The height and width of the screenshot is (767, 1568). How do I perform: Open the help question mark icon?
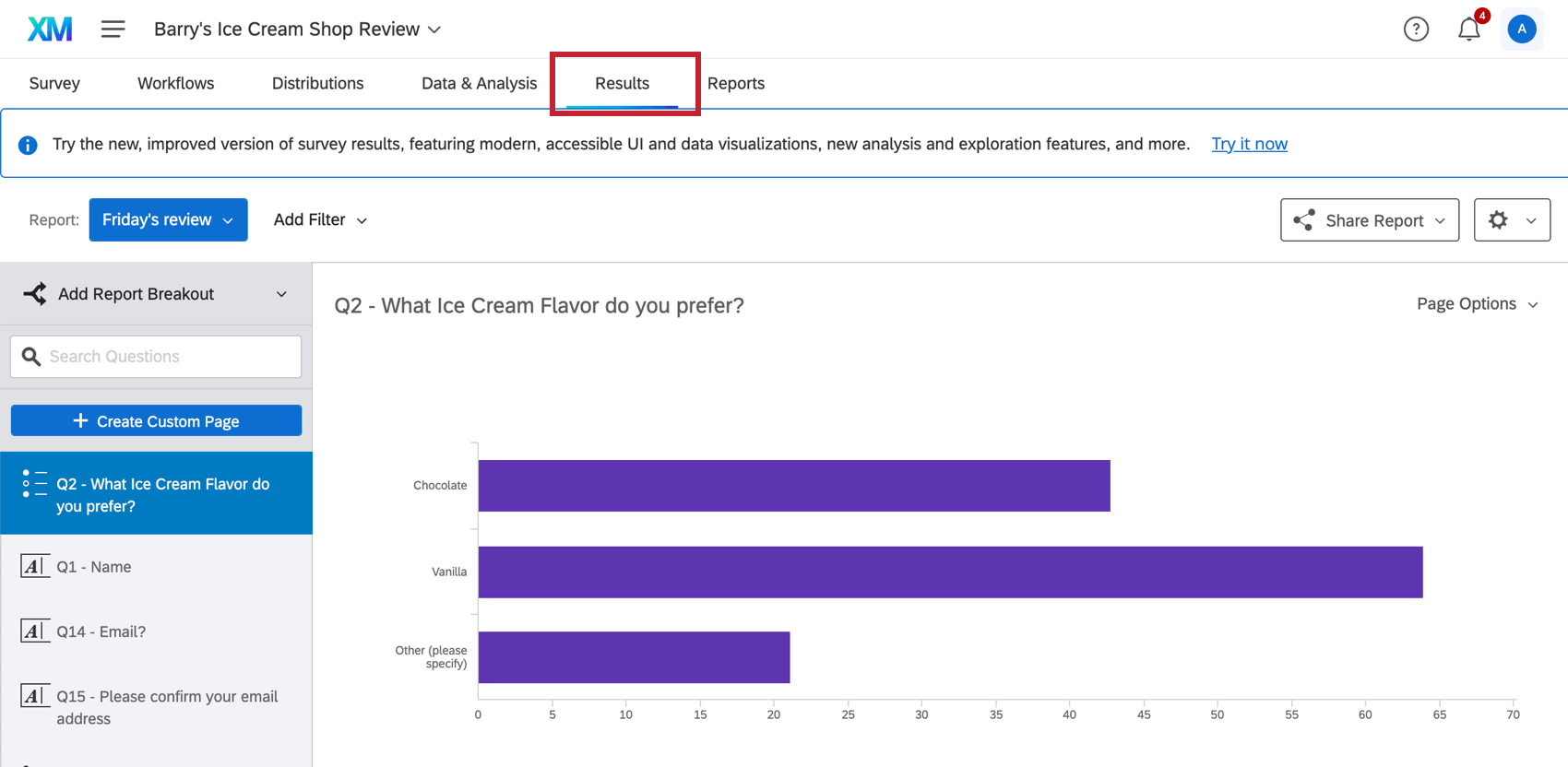point(1416,29)
